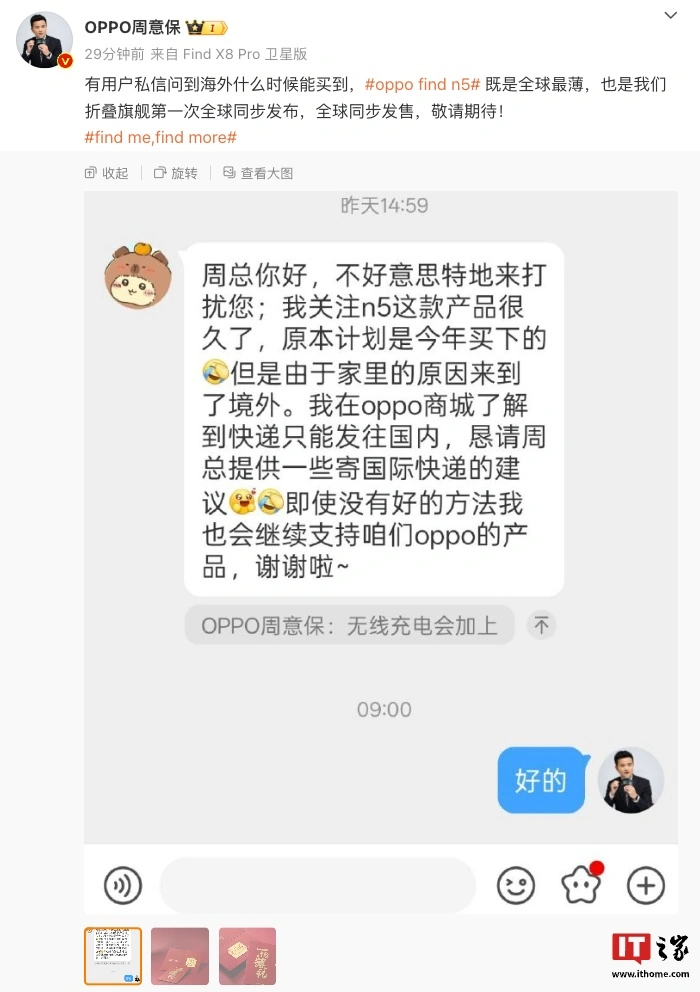Image resolution: width=700 pixels, height=992 pixels.
Task: View full image via 查看大图
Action: (258, 173)
